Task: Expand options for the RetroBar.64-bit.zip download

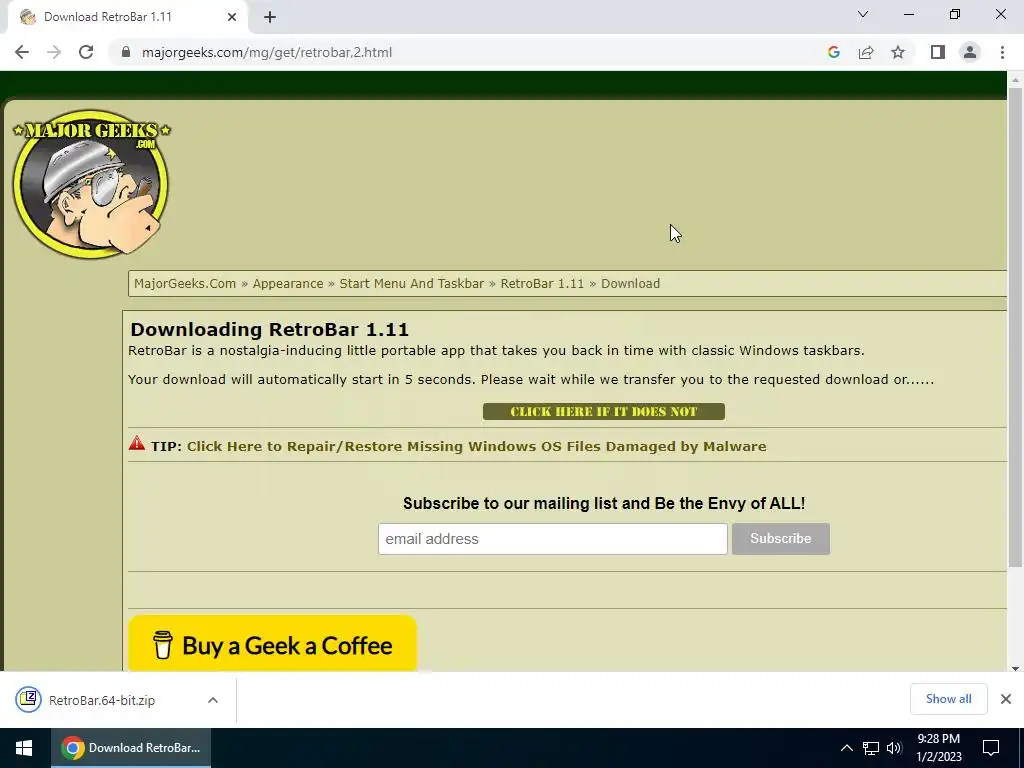Action: click(x=213, y=700)
